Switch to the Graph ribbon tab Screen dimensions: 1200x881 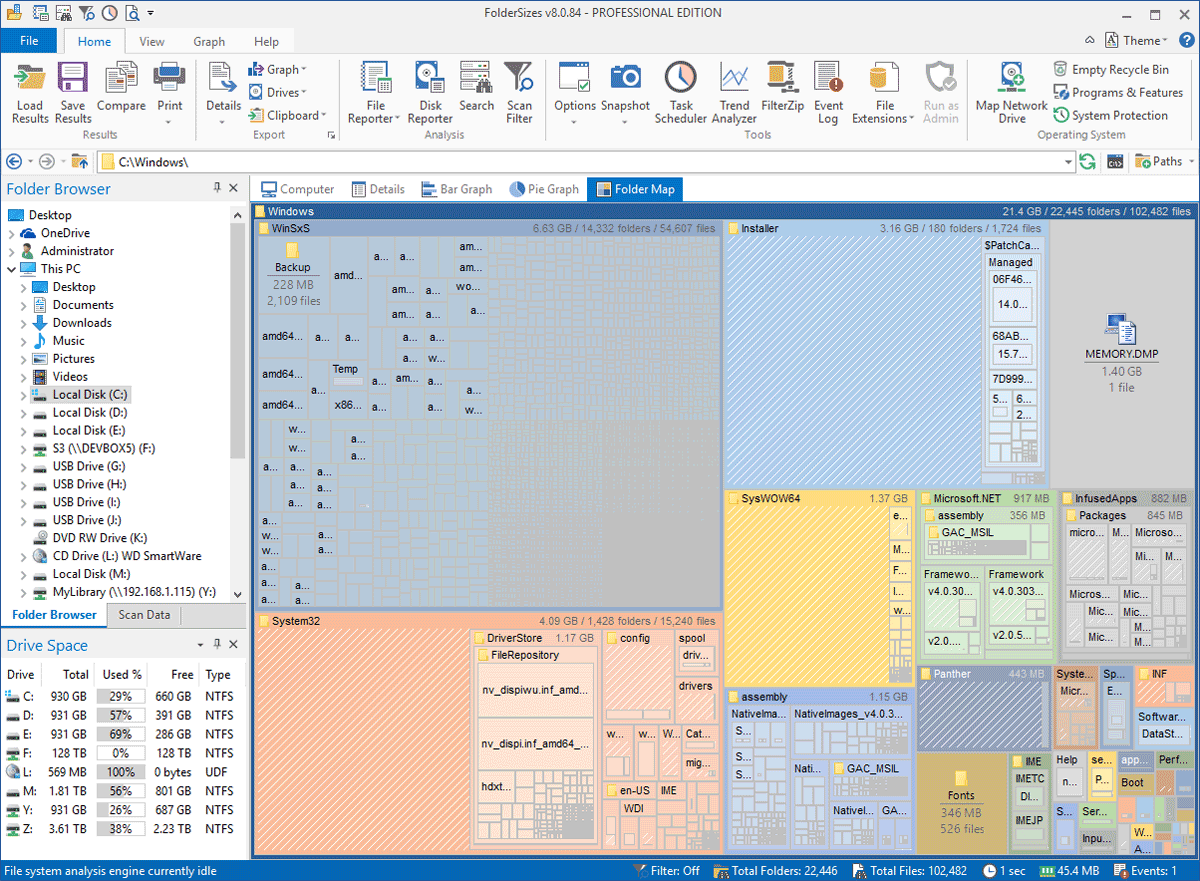coord(209,42)
